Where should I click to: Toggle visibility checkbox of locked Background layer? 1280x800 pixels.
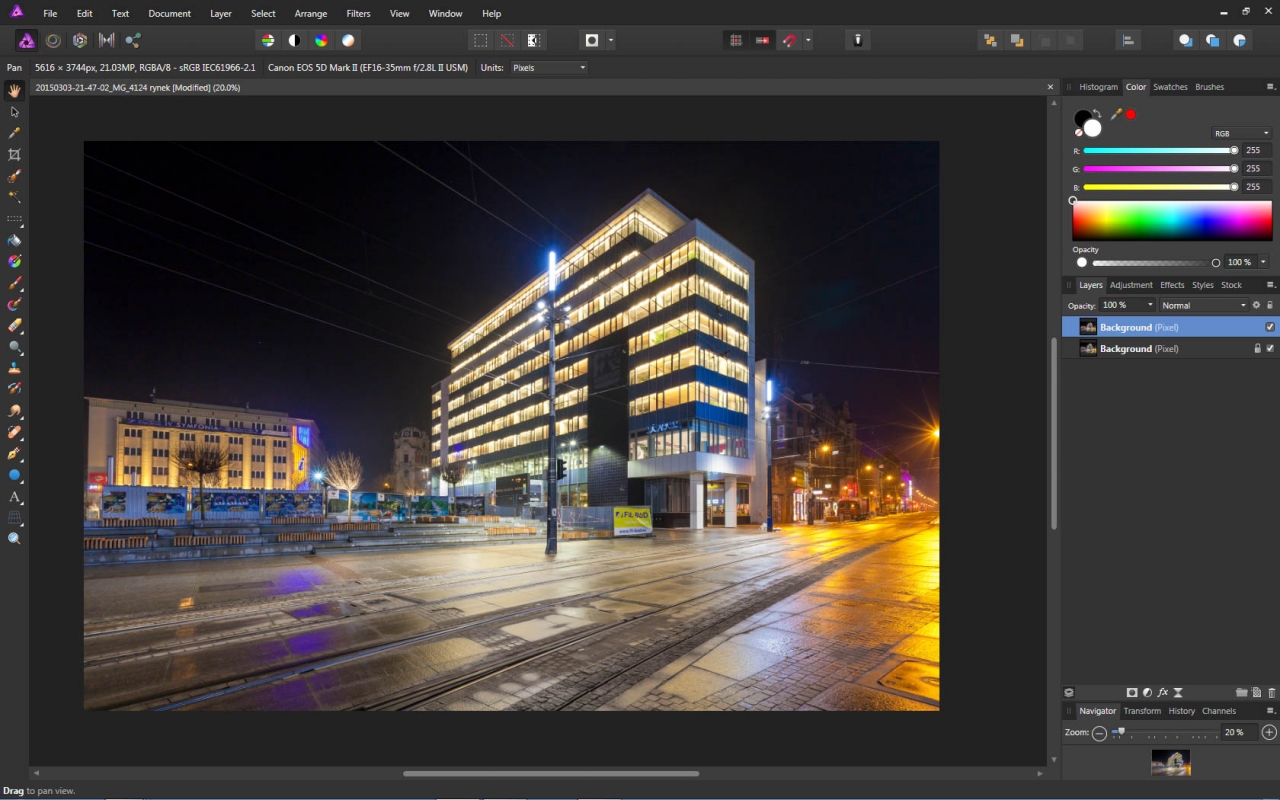point(1270,348)
